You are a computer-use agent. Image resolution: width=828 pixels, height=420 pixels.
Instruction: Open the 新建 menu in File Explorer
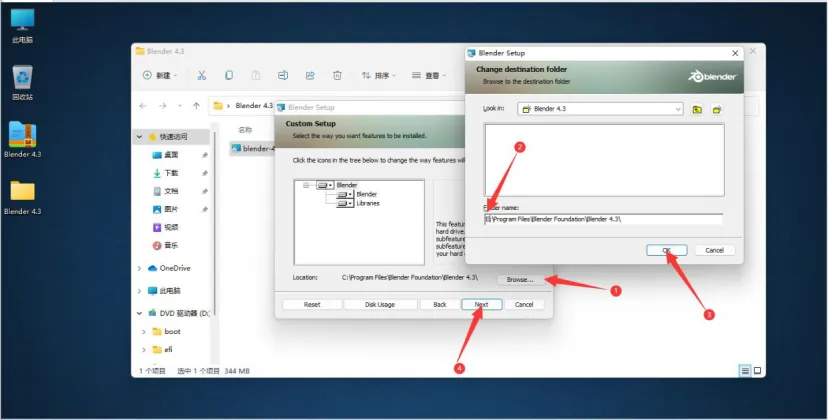160,76
